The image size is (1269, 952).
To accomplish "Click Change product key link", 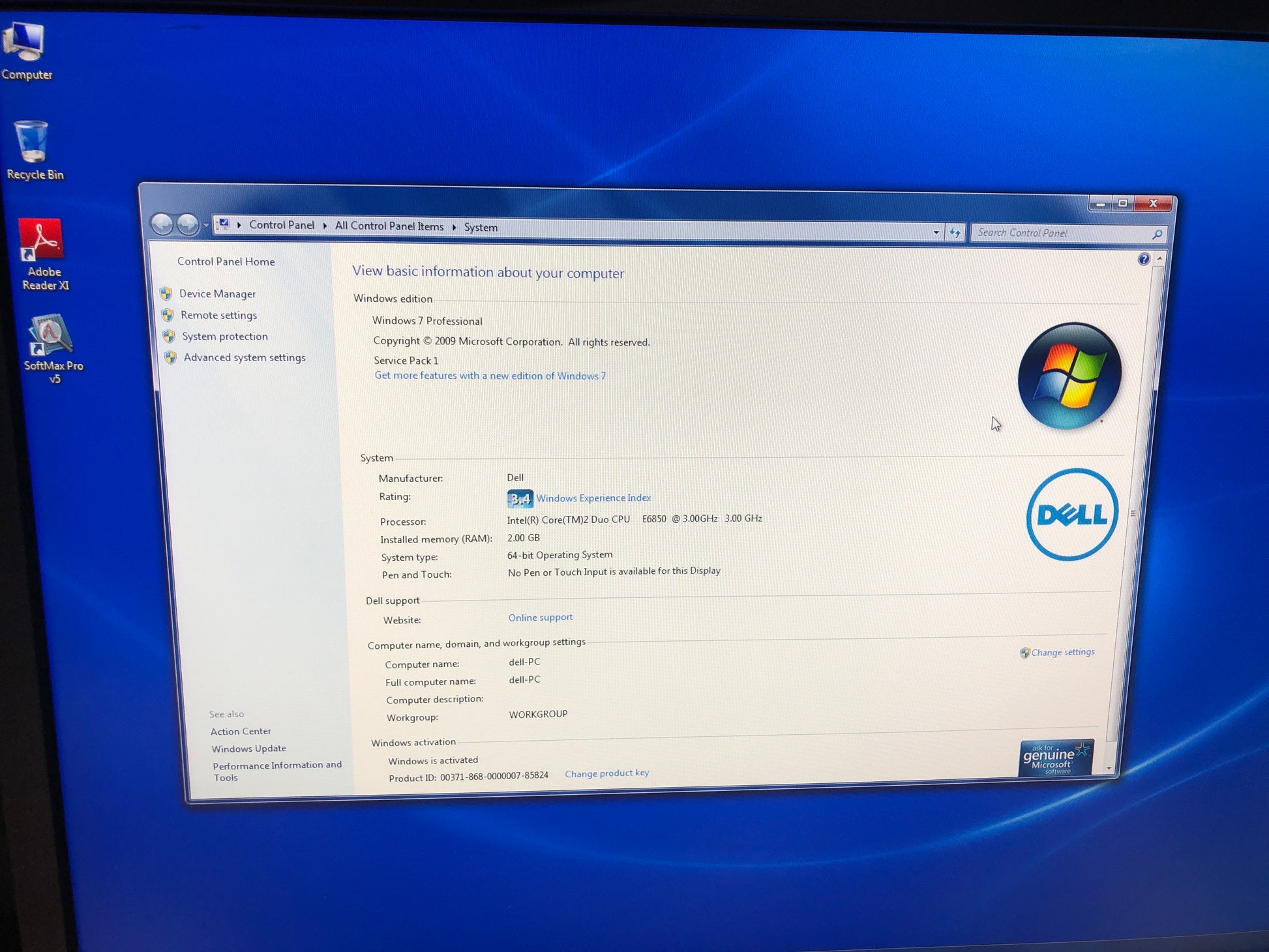I will click(x=606, y=773).
